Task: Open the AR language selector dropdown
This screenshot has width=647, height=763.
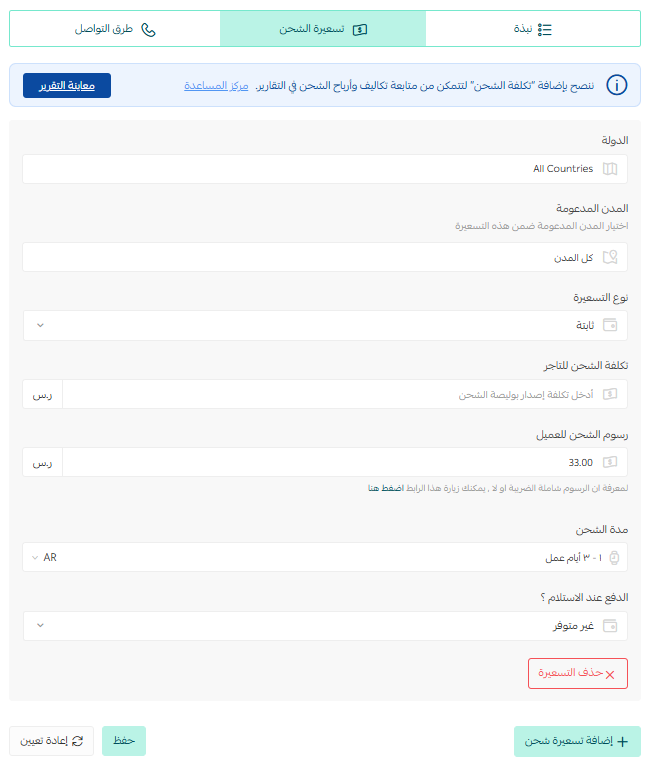Action: (44, 558)
